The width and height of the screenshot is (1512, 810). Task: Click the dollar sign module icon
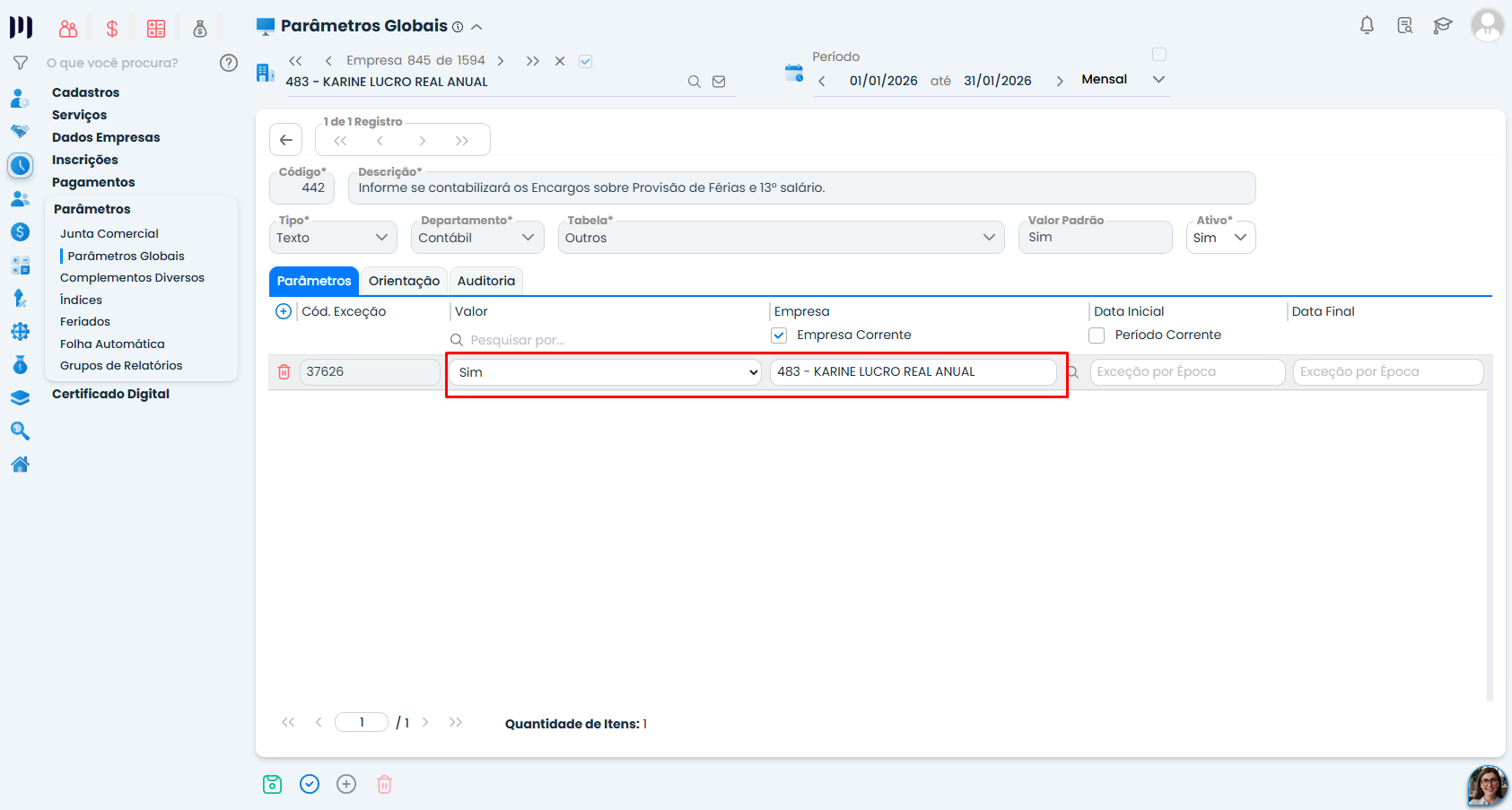click(112, 29)
